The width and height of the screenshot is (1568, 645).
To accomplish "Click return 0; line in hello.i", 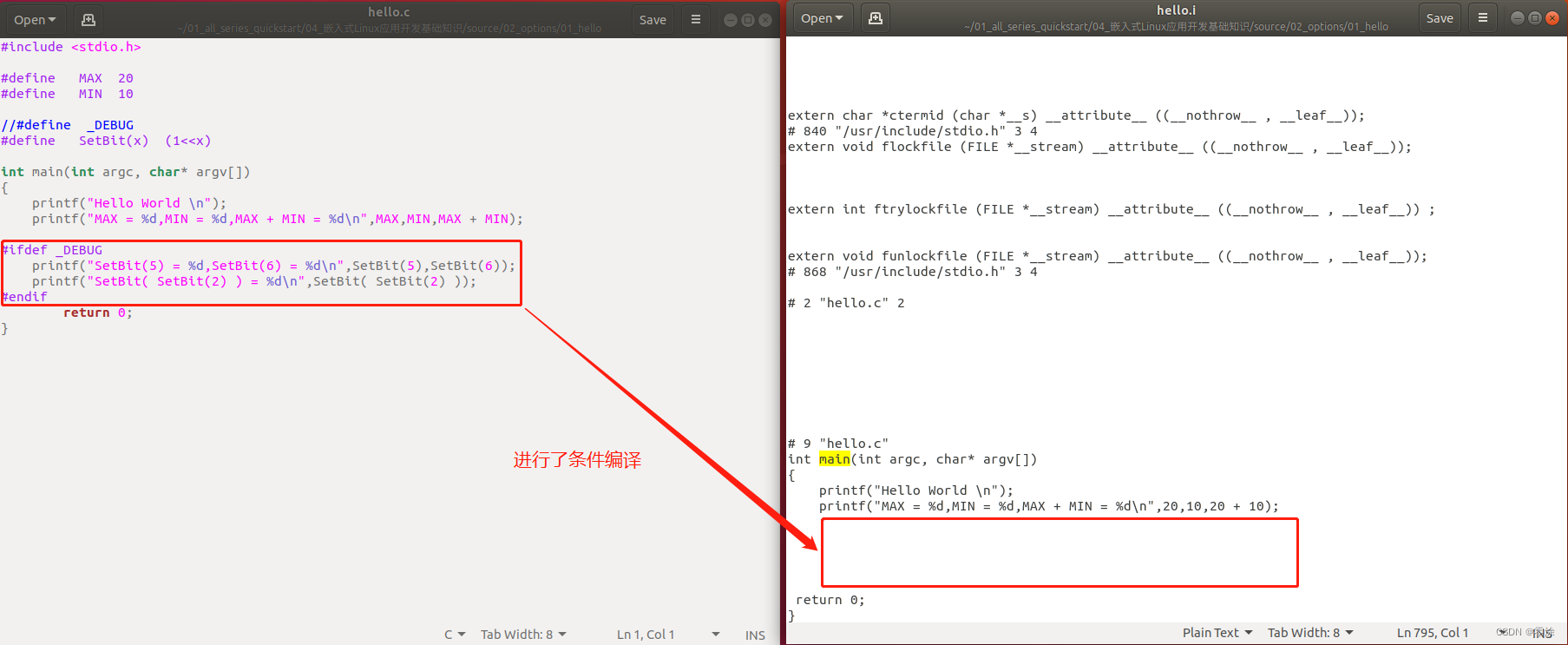I will coord(830,600).
